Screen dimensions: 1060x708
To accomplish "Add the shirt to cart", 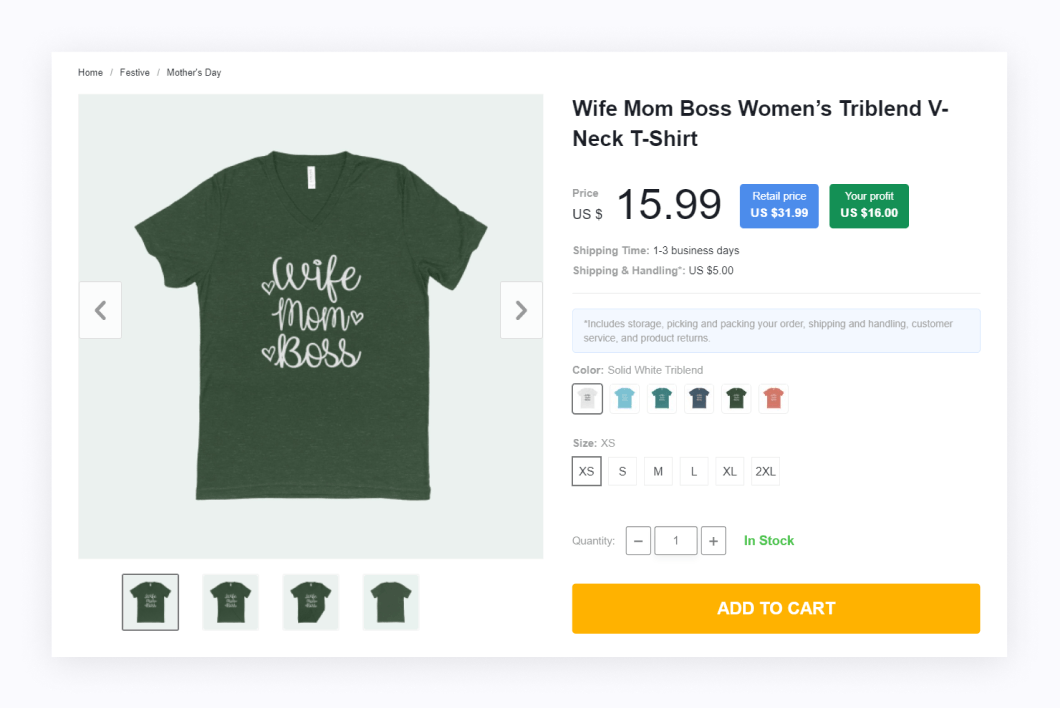I will pyautogui.click(x=776, y=609).
